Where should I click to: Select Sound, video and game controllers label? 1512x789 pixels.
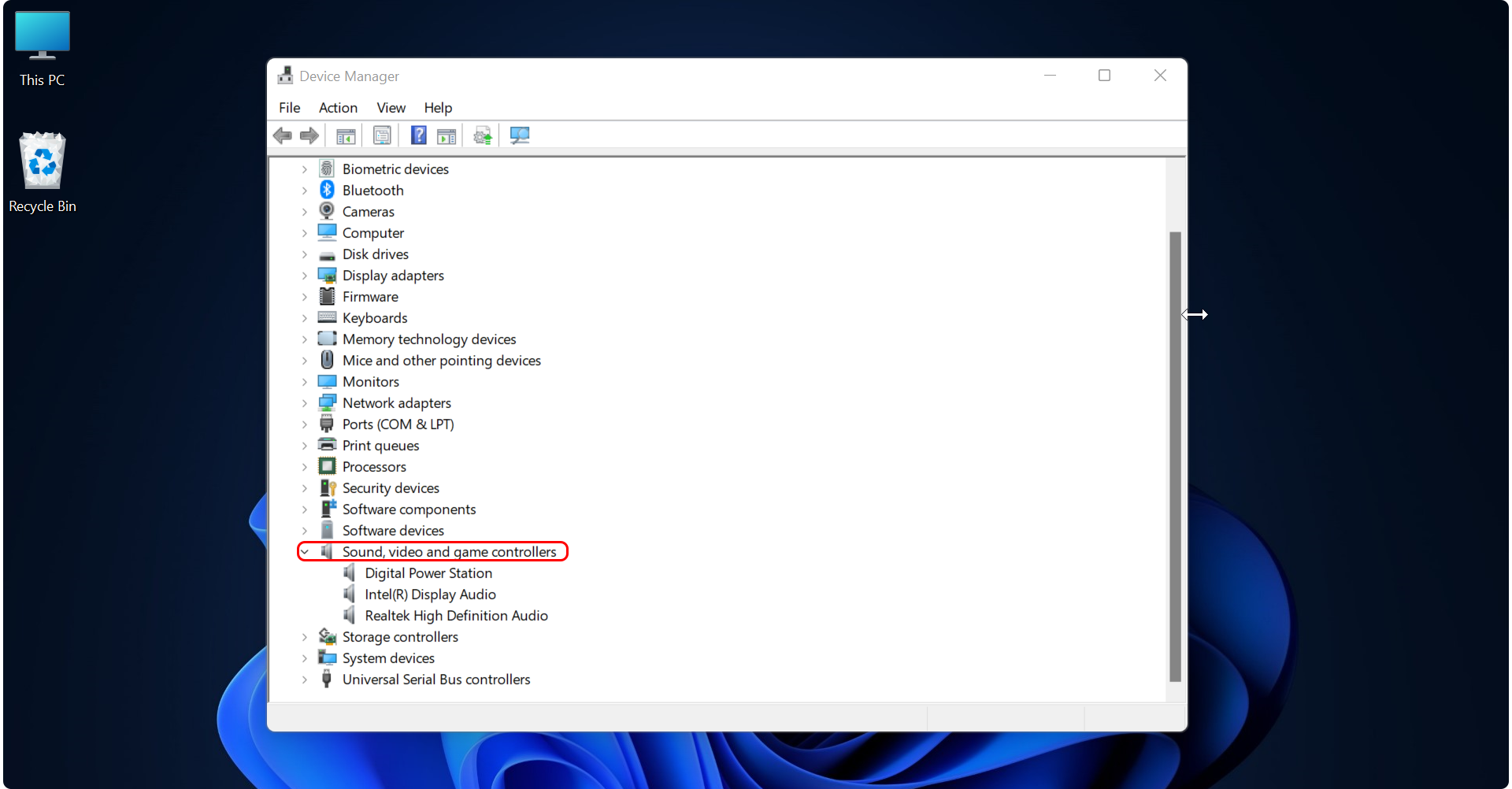[449, 552]
